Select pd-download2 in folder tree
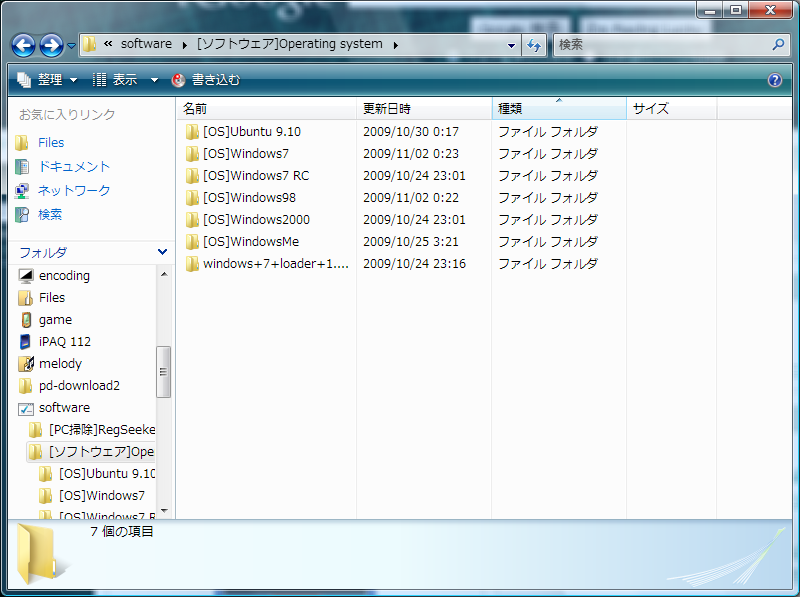 point(79,385)
